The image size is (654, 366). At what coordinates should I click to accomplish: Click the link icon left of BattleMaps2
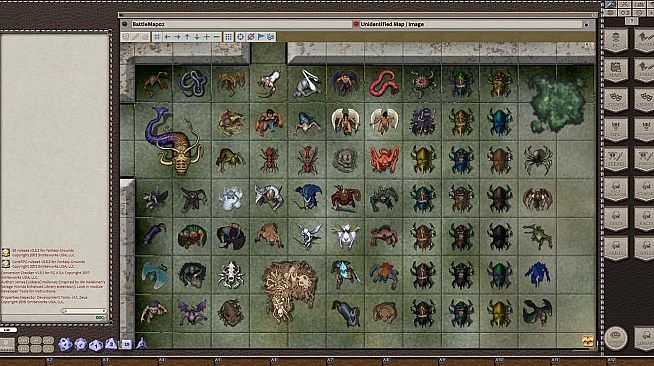[124, 24]
